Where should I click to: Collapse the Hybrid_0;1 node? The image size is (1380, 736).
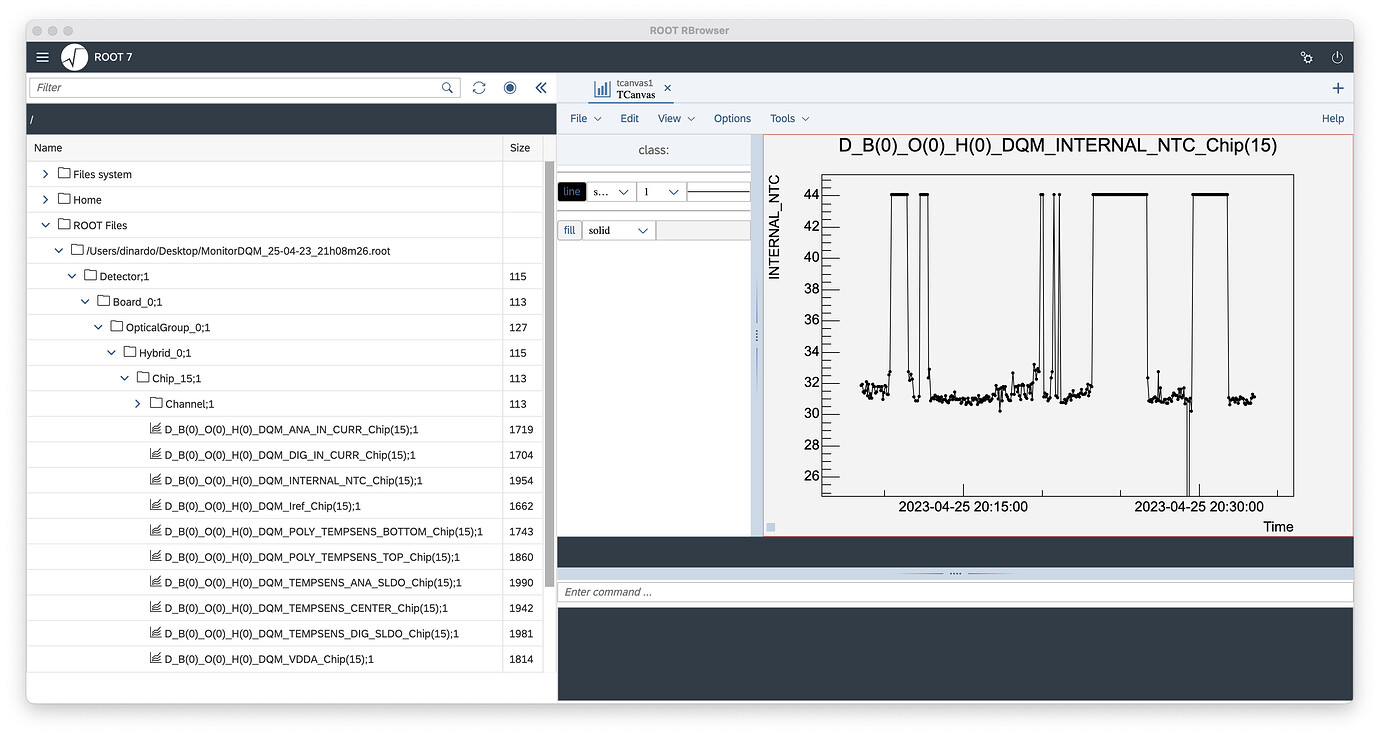pos(111,353)
